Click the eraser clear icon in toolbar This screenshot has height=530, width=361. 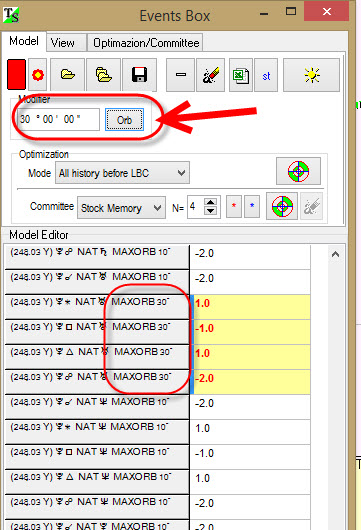pyautogui.click(x=210, y=75)
